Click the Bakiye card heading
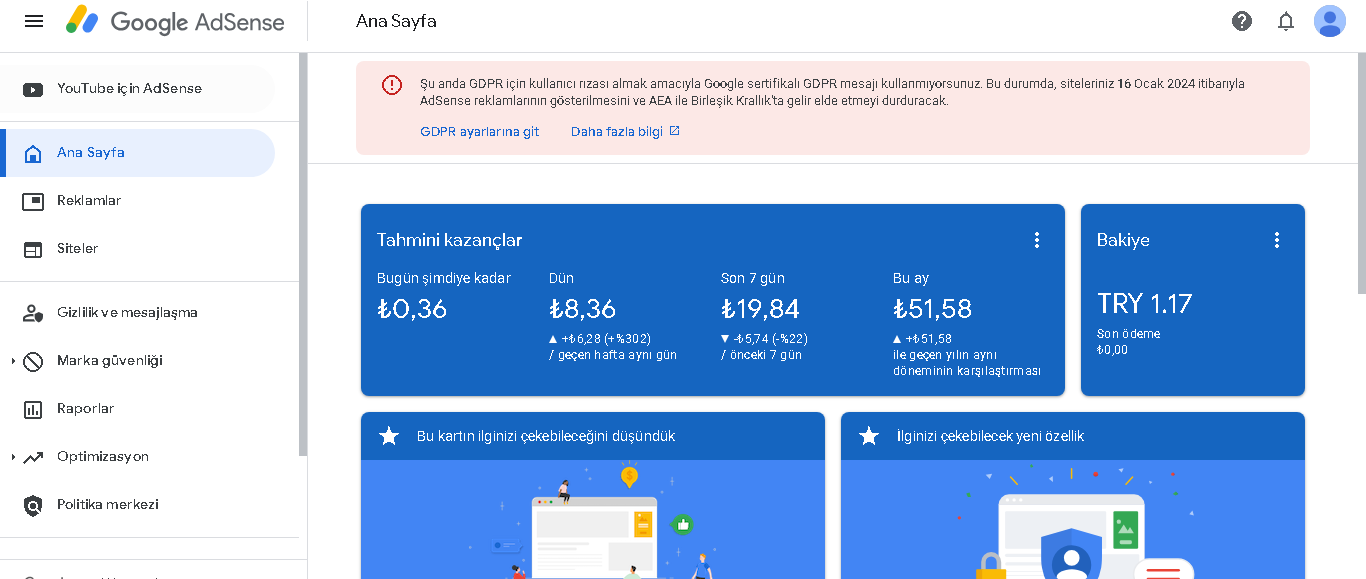 [x=1123, y=240]
